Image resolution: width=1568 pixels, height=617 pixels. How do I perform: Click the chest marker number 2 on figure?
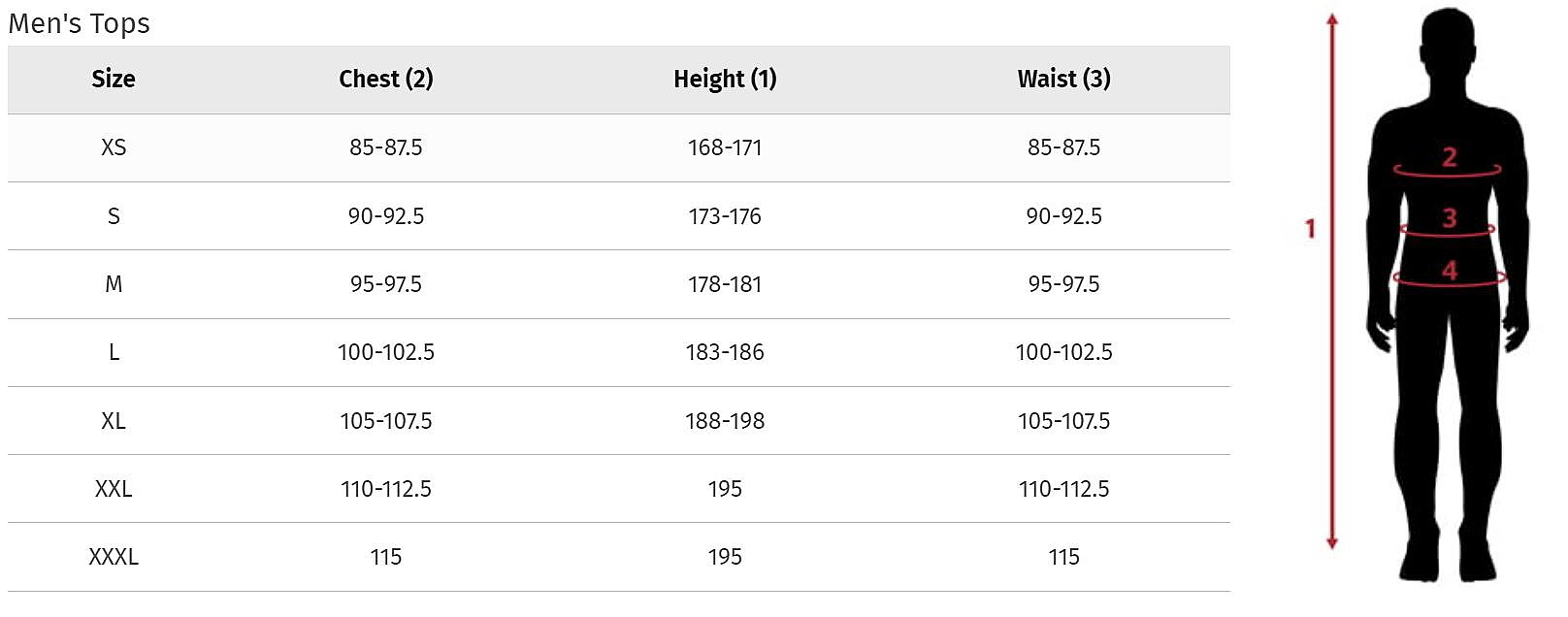point(1449,157)
